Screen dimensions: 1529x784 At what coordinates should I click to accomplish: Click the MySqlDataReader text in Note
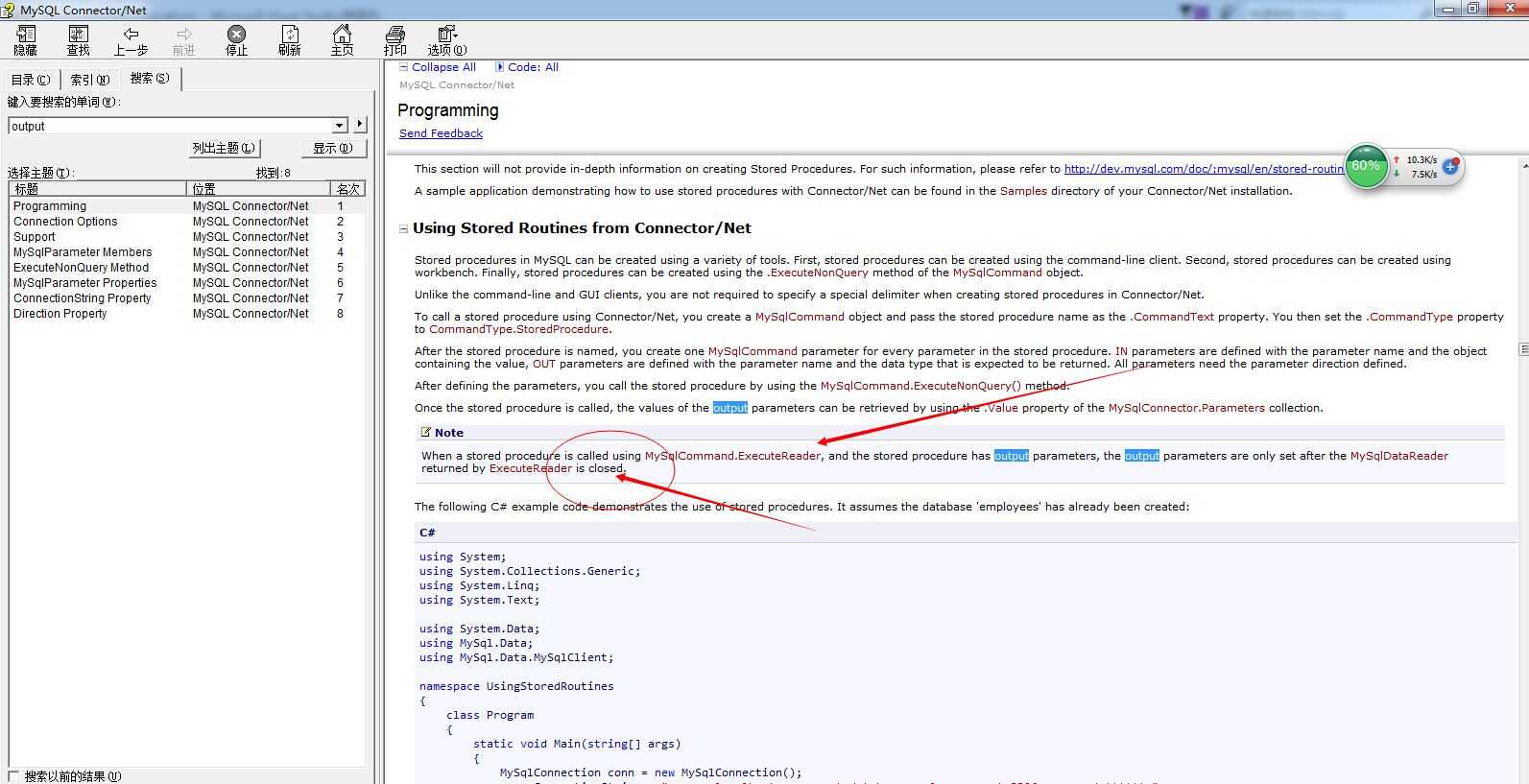pyautogui.click(x=1398, y=456)
